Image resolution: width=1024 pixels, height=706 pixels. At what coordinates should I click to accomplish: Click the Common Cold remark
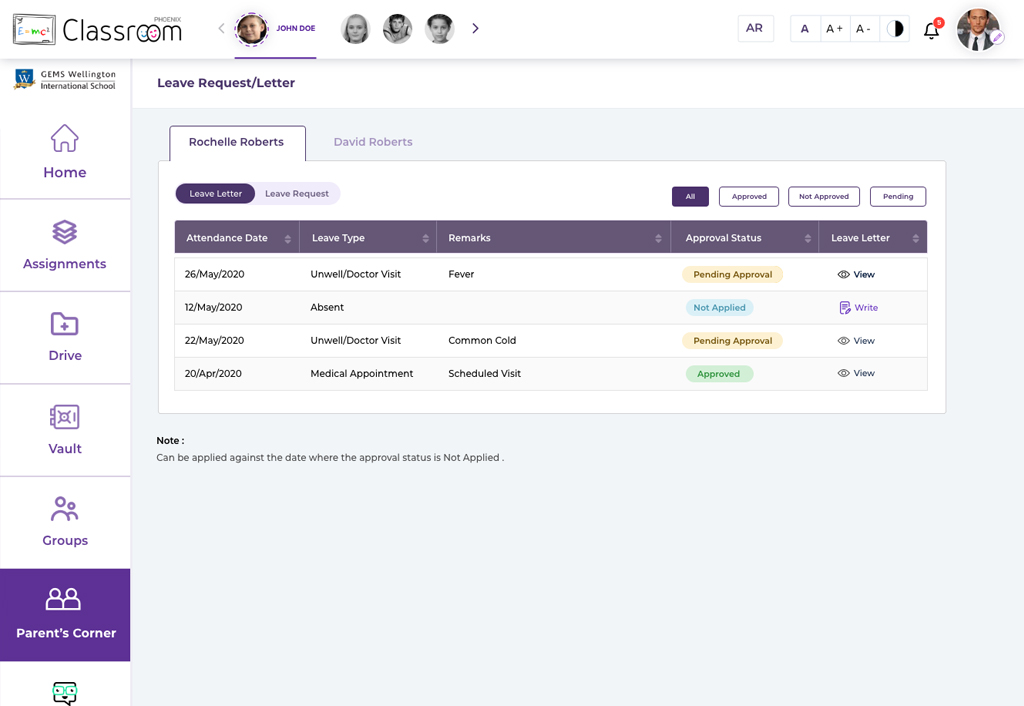482,341
